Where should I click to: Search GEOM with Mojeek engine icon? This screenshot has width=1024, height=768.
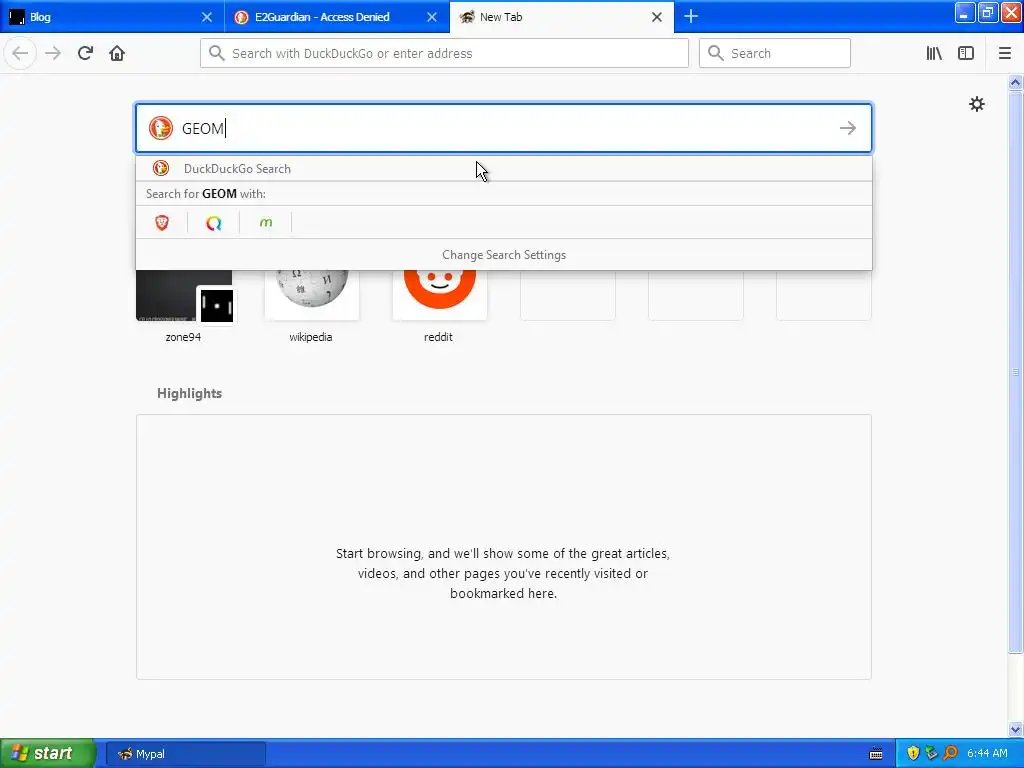coord(265,223)
